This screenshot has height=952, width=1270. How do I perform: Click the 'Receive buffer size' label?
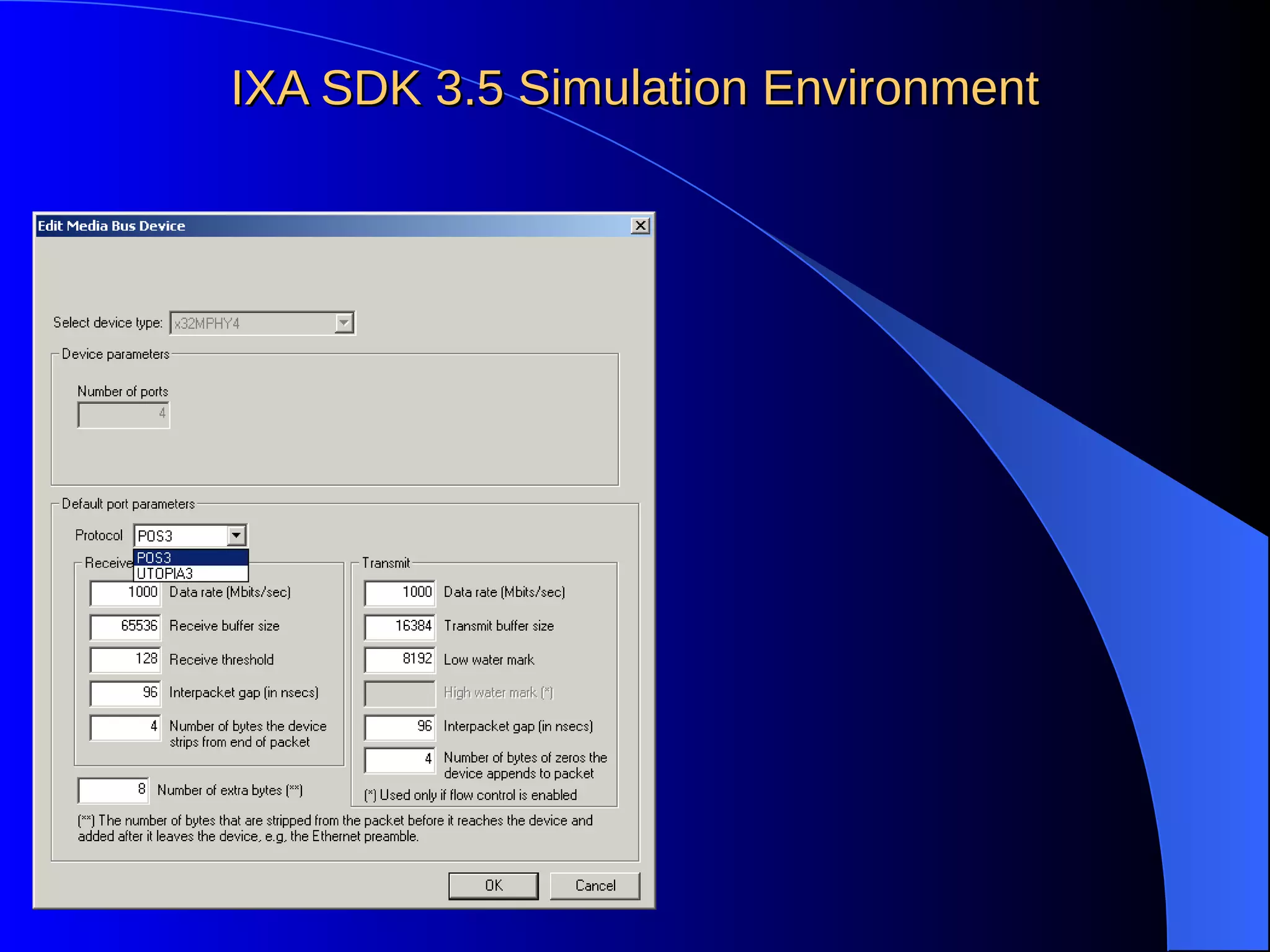(x=224, y=626)
